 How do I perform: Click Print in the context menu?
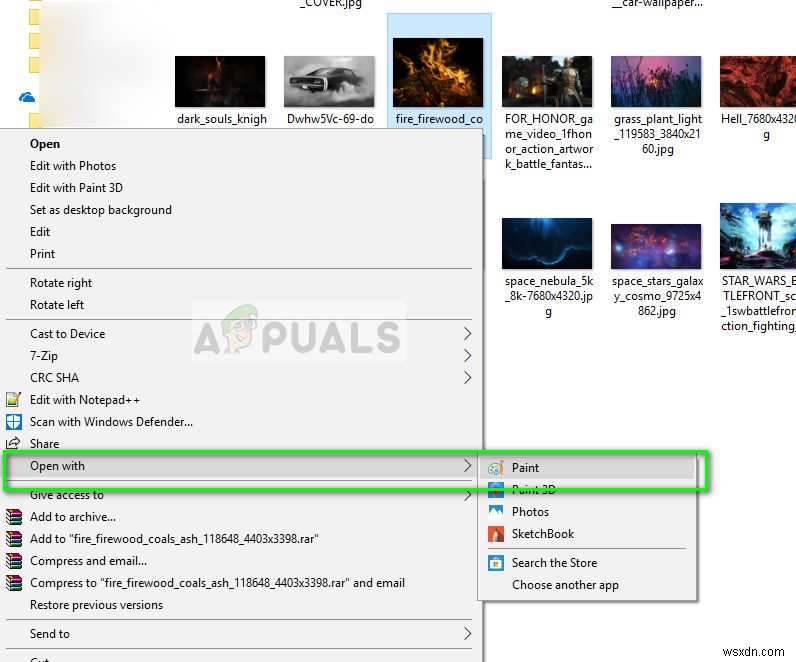click(x=42, y=253)
